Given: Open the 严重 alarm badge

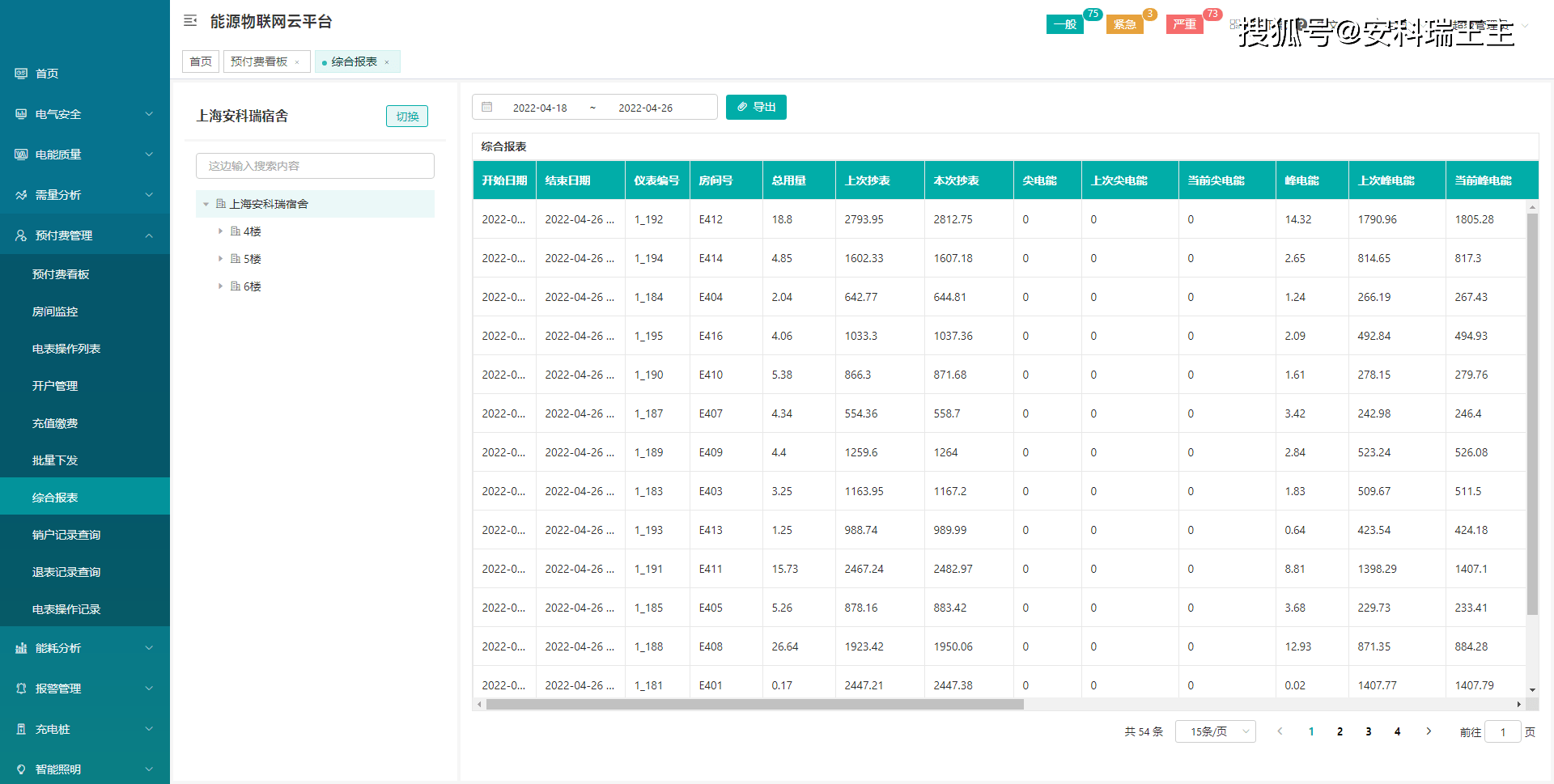Looking at the screenshot, I should (1185, 24).
